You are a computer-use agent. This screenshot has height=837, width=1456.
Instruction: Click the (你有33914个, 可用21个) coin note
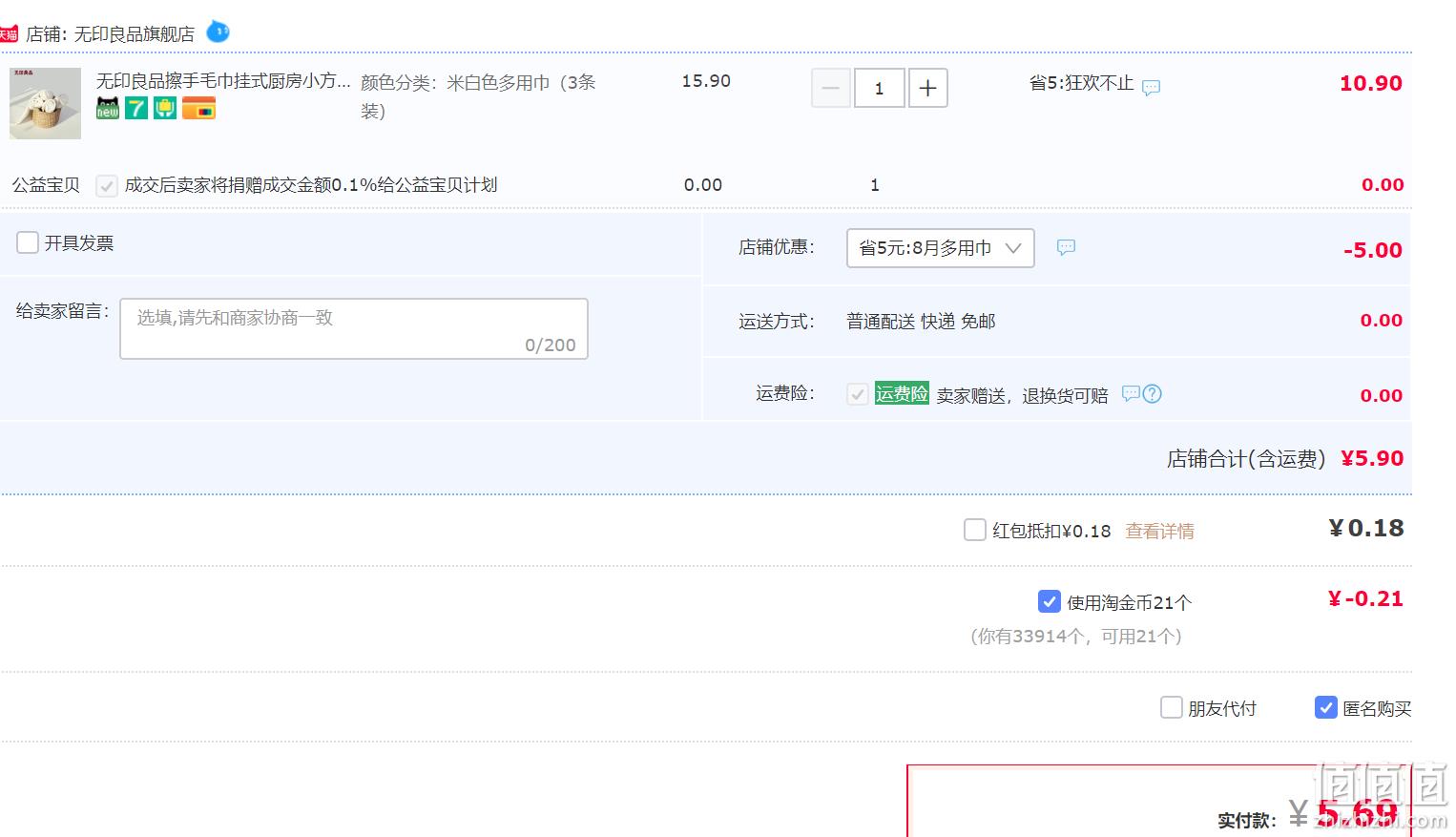[1076, 637]
